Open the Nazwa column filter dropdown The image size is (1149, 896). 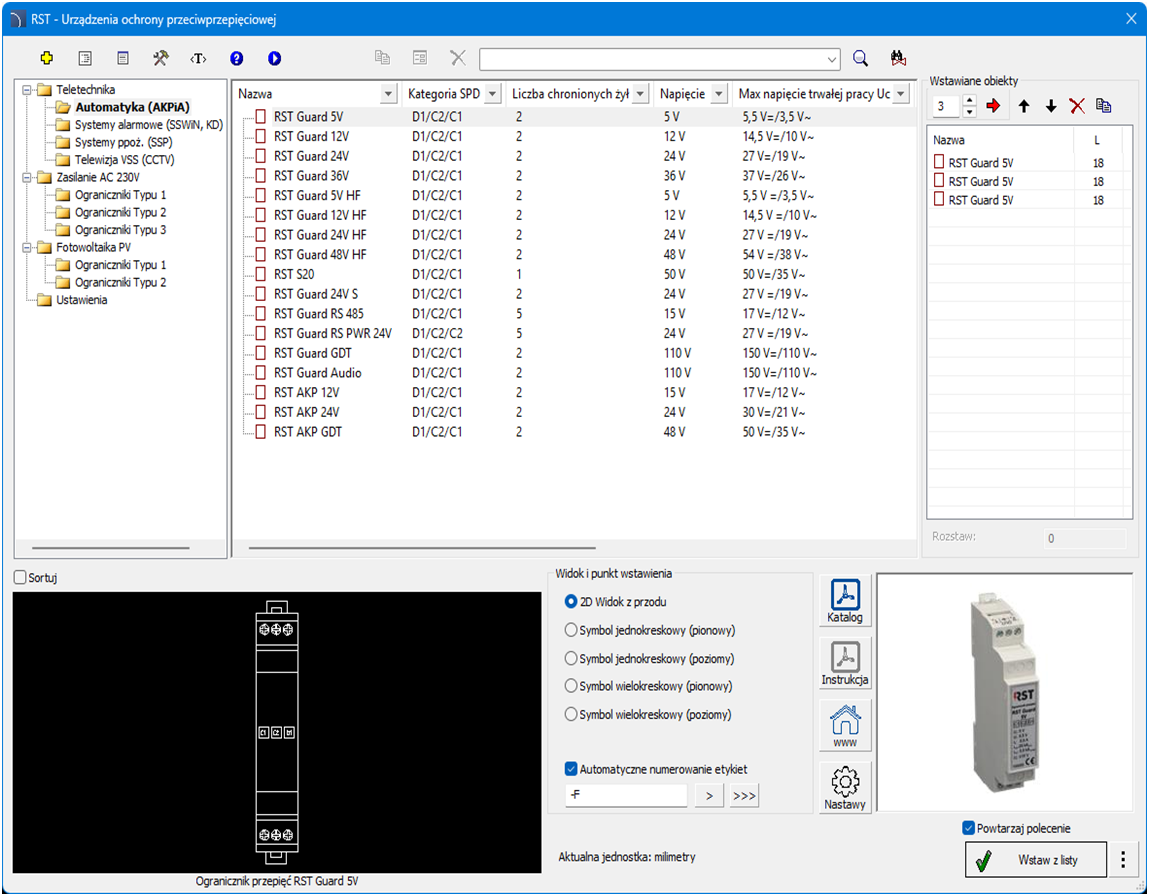(x=389, y=94)
